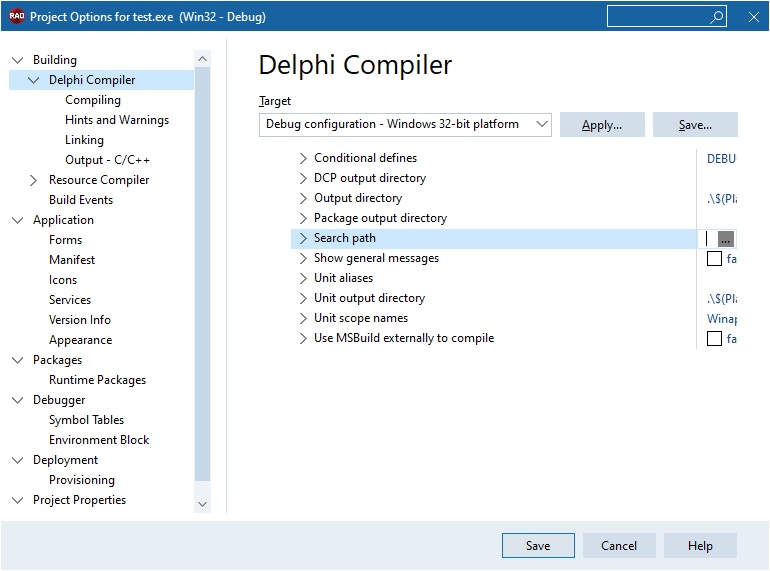
Task: Collapse the Debugger tree section
Action: click(17, 400)
